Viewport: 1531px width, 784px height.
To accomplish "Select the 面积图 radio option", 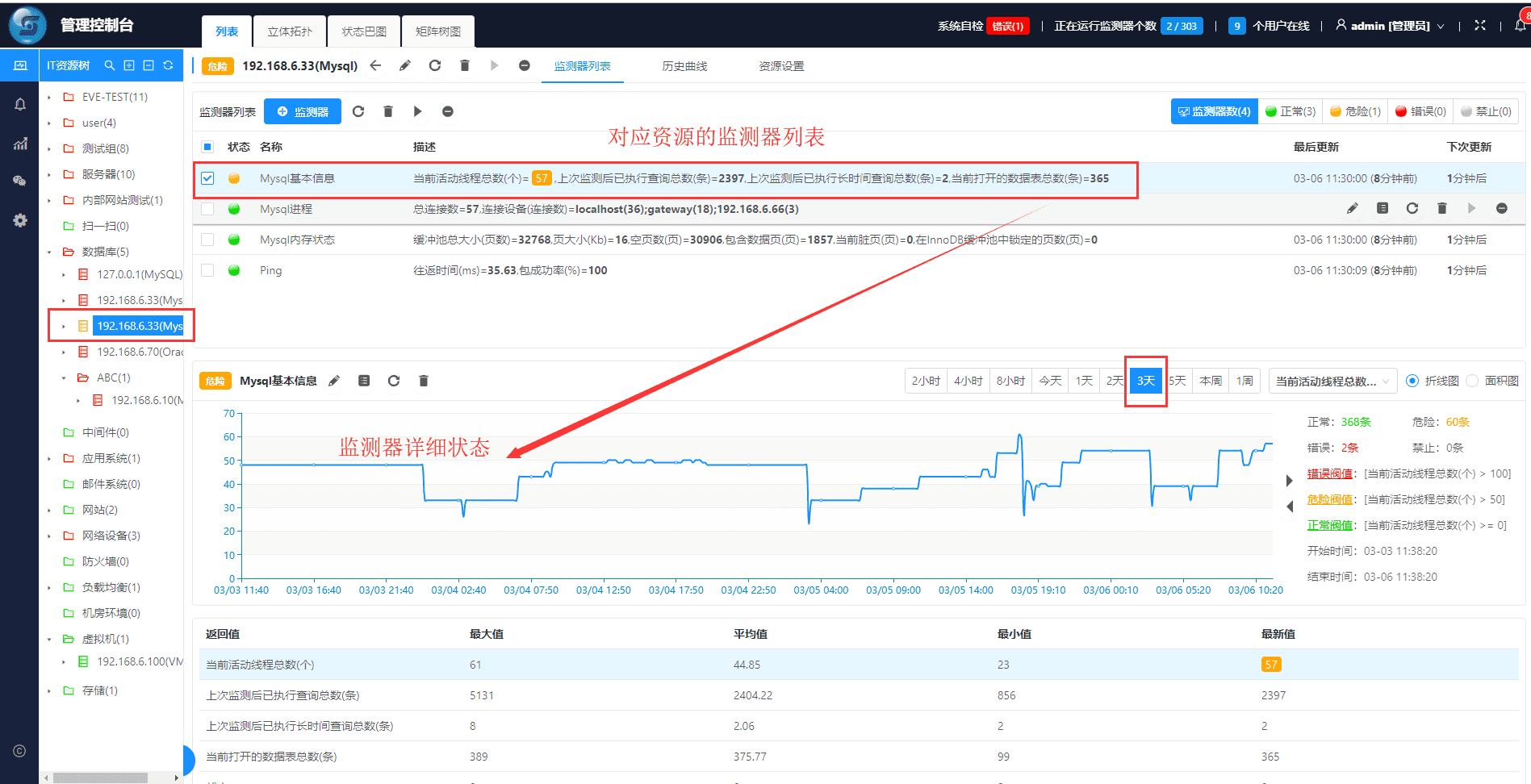I will tap(1472, 381).
